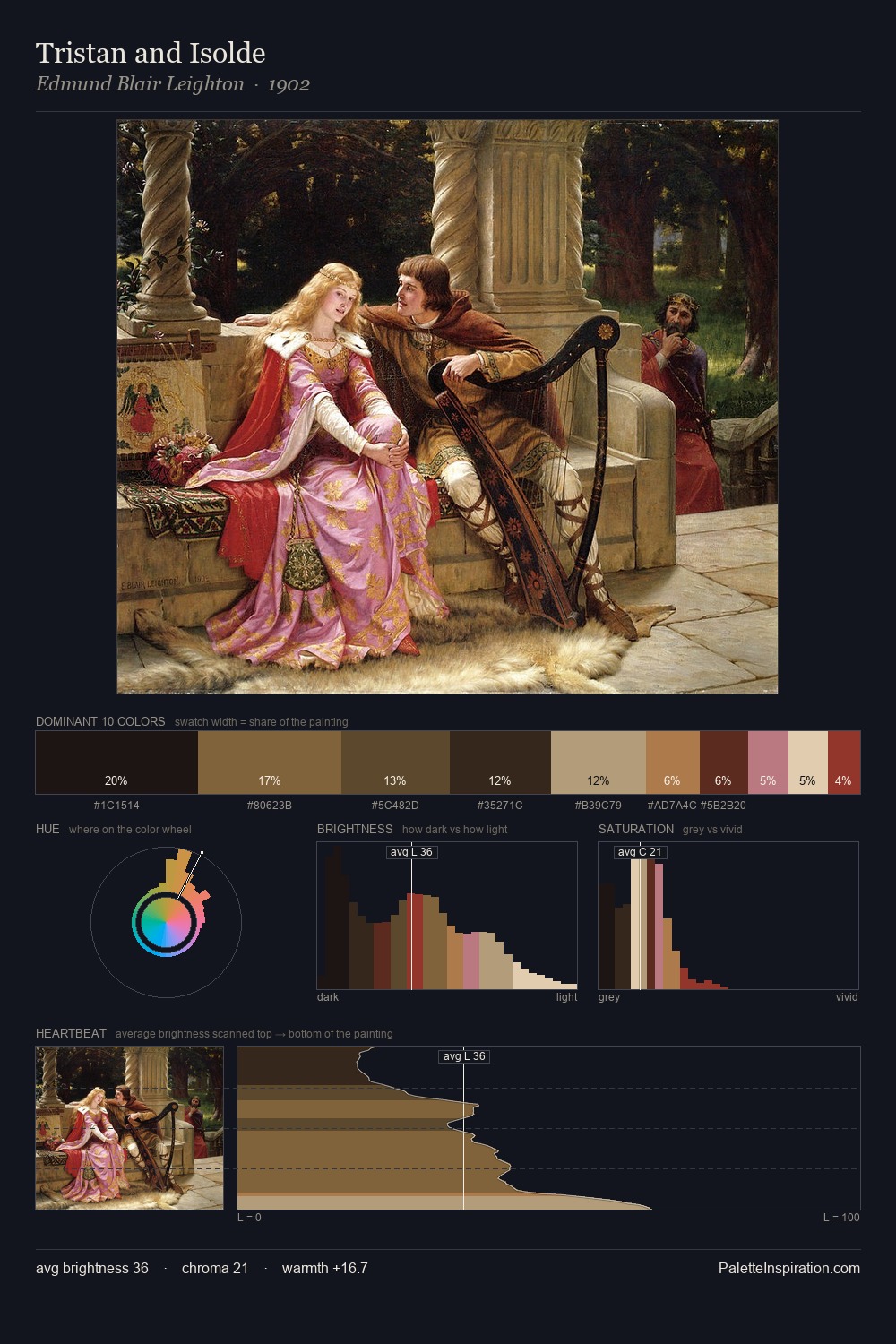This screenshot has width=896, height=1344.
Task: Click the 6% orange-tan swatch #AD7A4C
Action: click(x=673, y=762)
